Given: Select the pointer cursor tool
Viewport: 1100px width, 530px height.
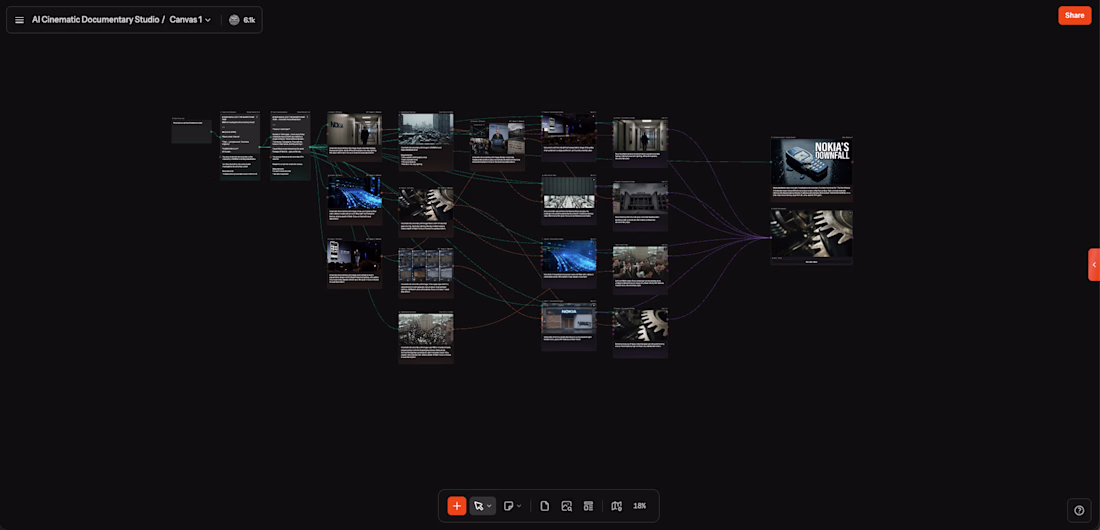Looking at the screenshot, I should pos(478,505).
